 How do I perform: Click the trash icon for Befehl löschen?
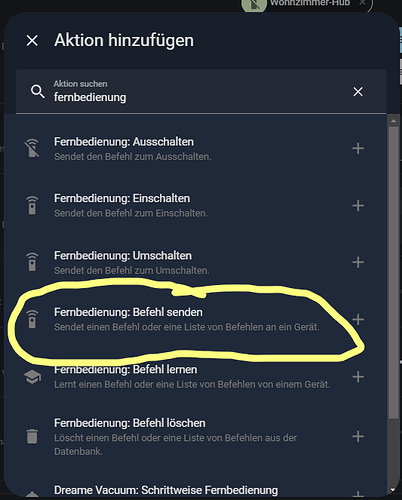pyautogui.click(x=32, y=436)
